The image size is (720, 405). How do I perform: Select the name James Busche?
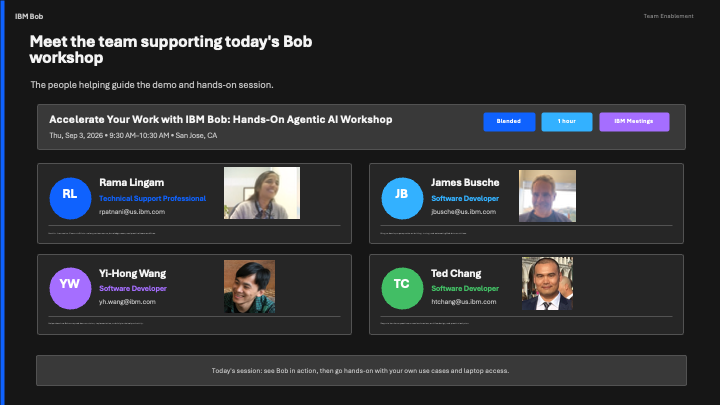point(465,183)
